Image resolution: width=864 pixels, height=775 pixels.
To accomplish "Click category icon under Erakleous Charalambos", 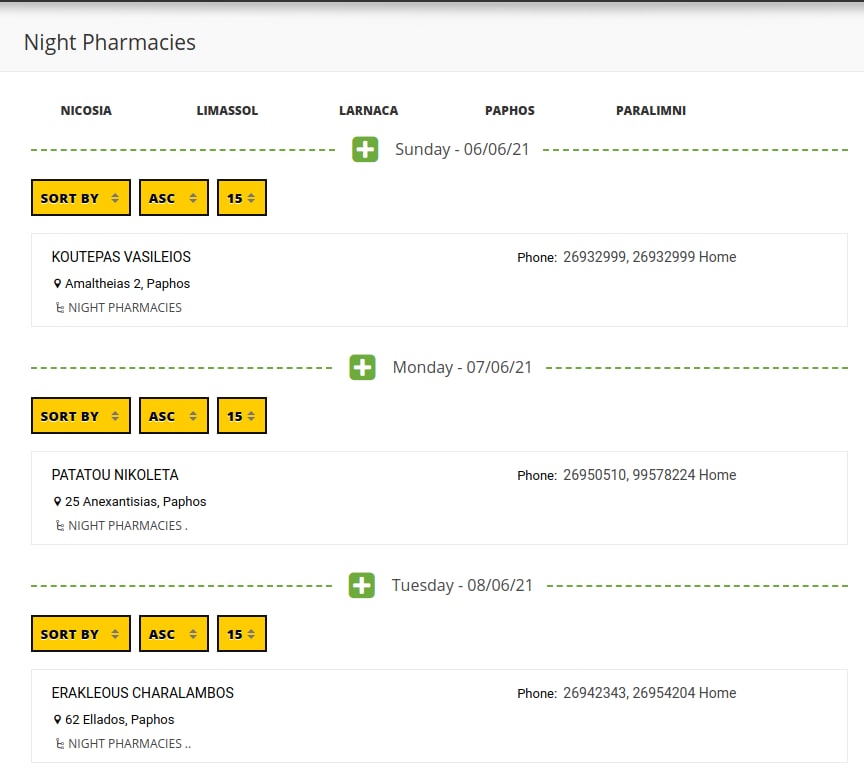I will coord(60,744).
